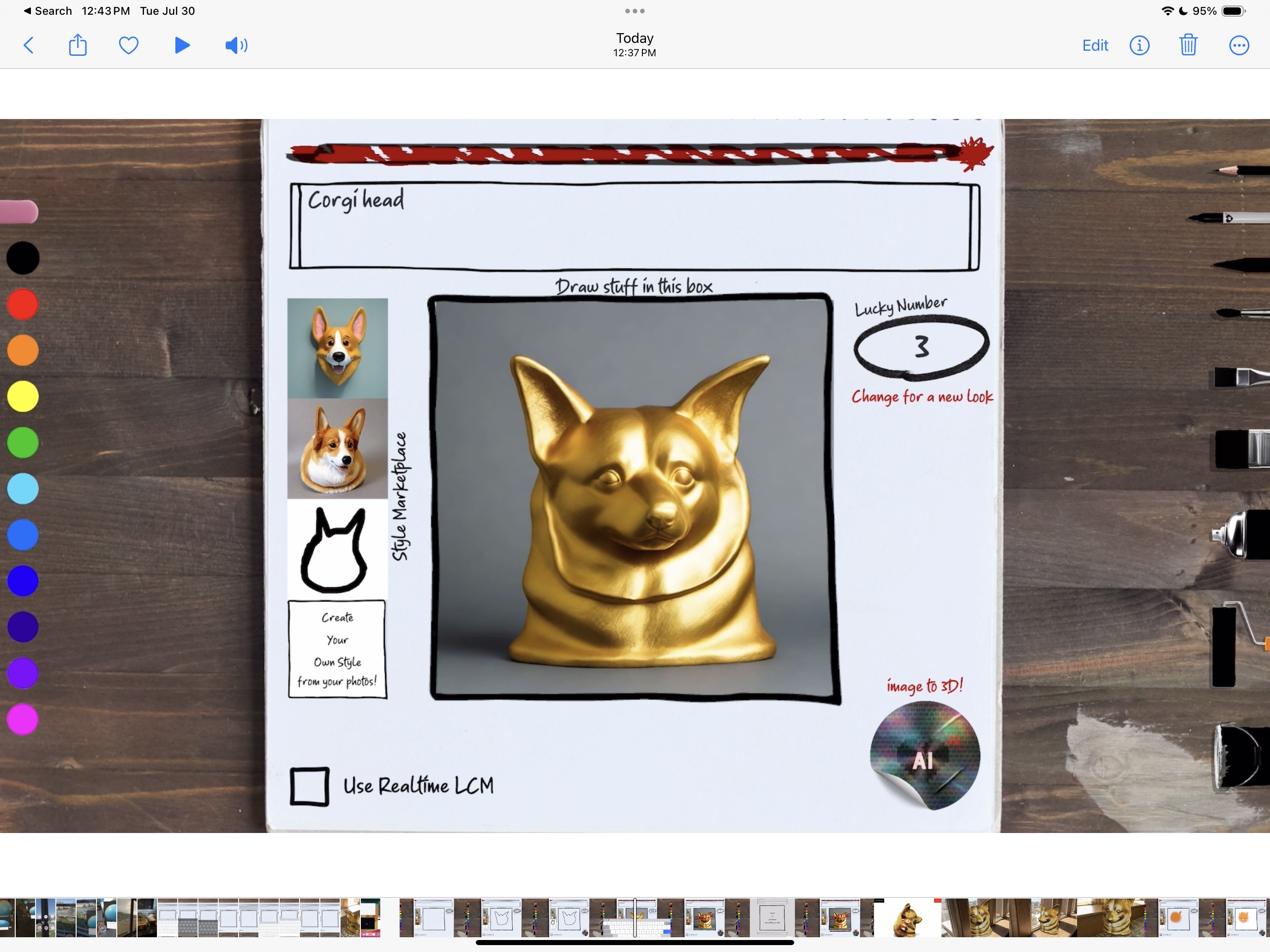Select the red color swatch
The image size is (1270, 952).
click(23, 304)
